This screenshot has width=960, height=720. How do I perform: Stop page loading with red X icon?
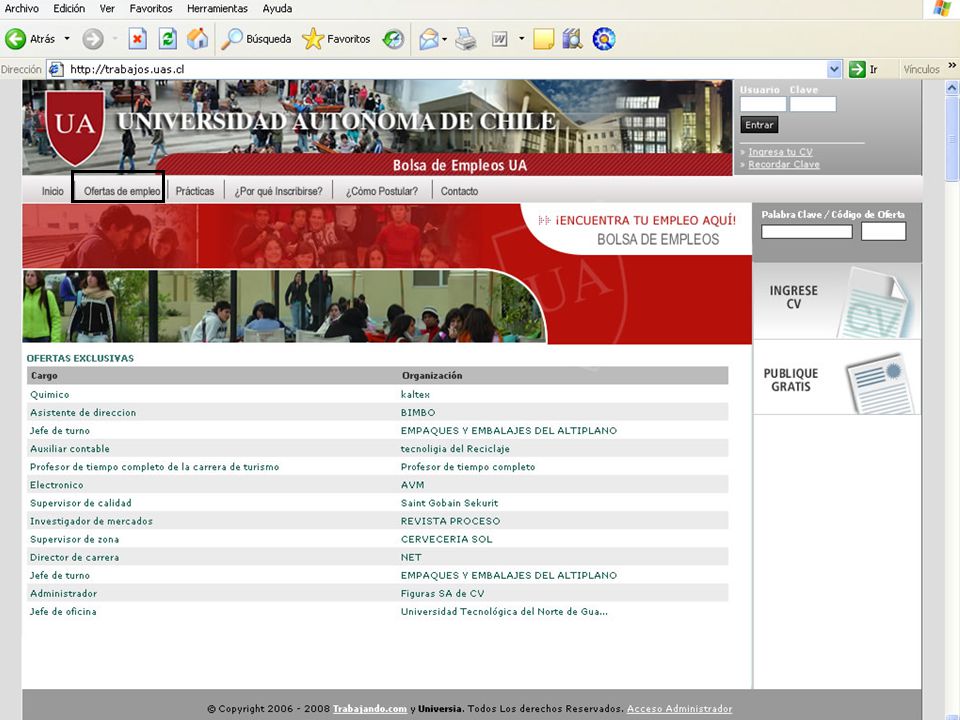[137, 39]
